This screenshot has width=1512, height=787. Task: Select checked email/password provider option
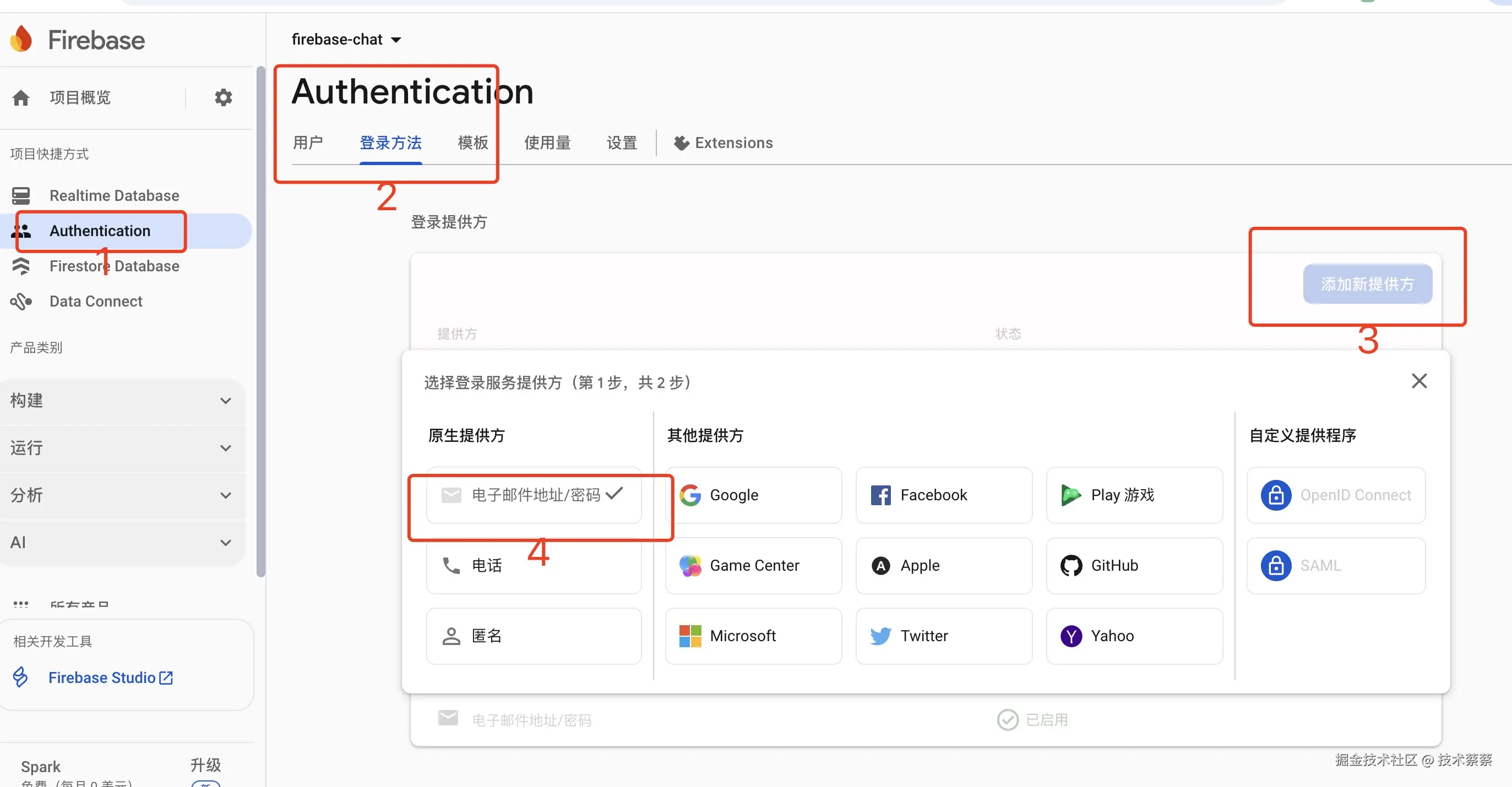pos(533,495)
